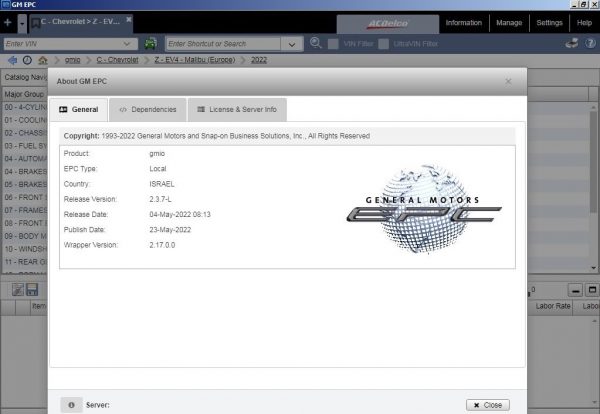
Task: Select 03 - FUEL SY major group row
Action: point(25,146)
